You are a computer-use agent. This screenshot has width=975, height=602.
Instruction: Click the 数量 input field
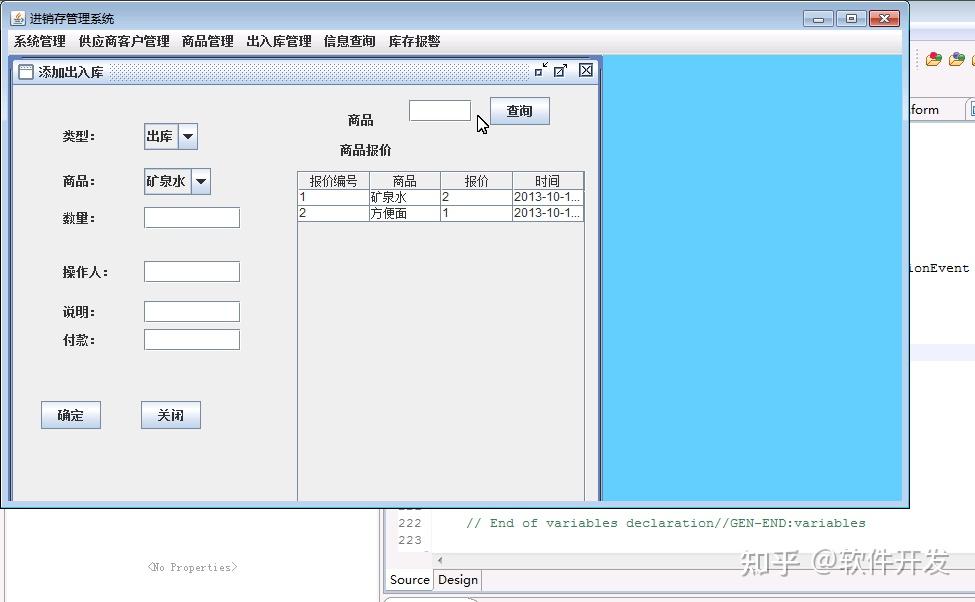(191, 217)
